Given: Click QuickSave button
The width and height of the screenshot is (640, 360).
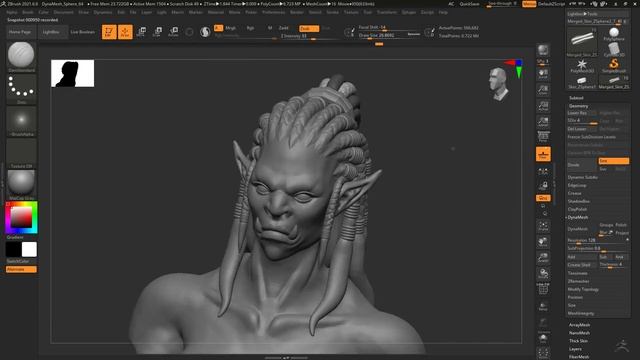Looking at the screenshot, I should coord(469,4).
